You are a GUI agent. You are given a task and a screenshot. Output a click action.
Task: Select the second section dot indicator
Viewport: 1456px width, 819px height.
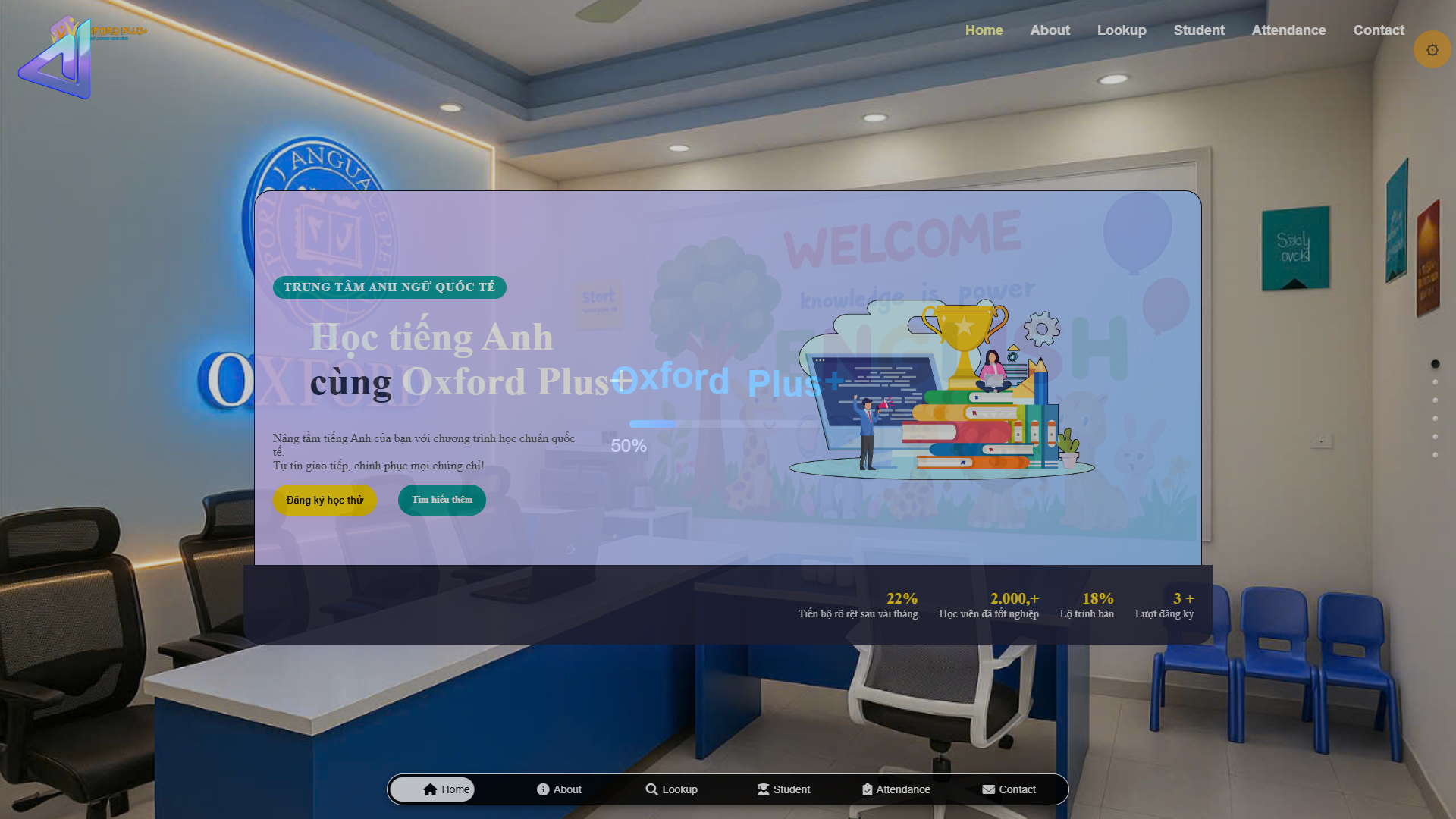coord(1435,382)
